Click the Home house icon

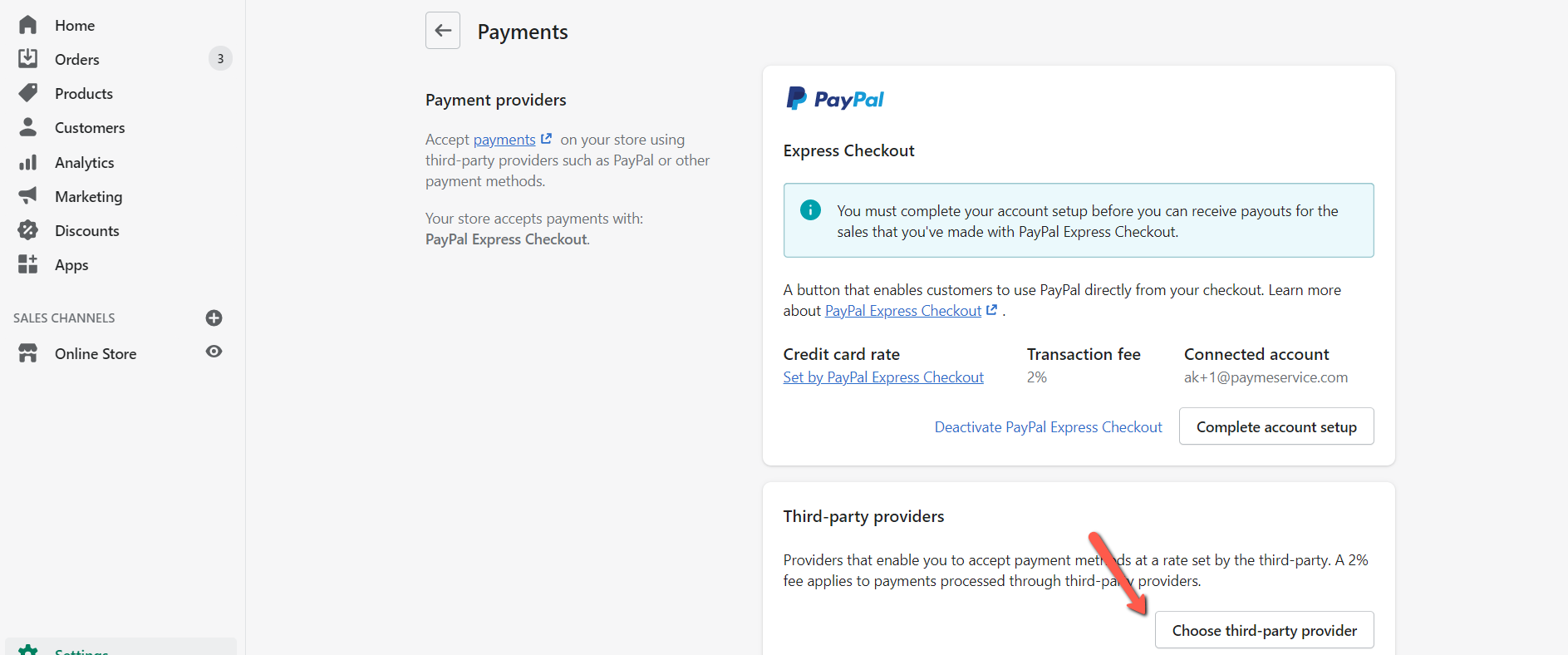(x=28, y=25)
